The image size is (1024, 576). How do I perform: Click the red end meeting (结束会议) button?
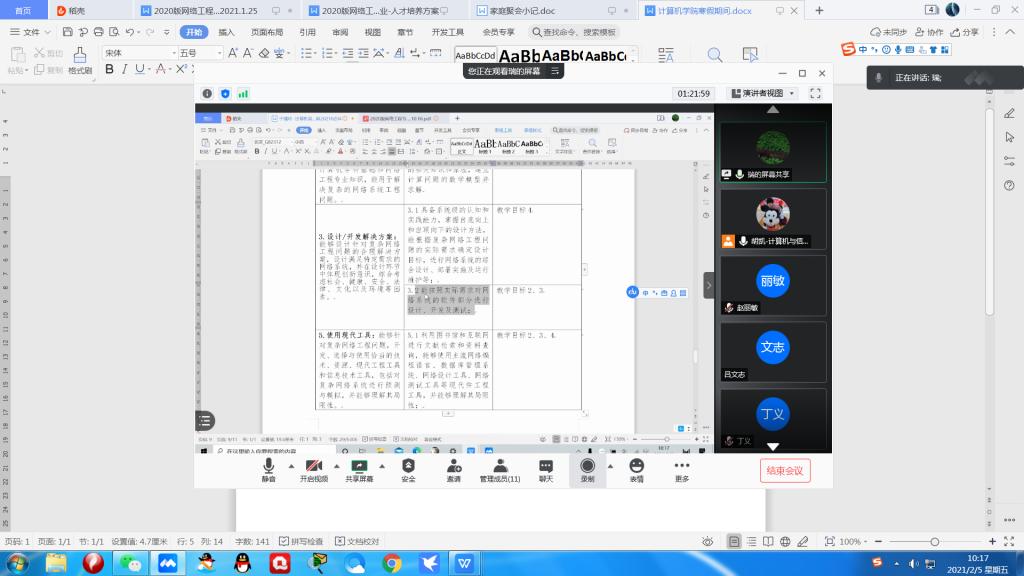783,470
